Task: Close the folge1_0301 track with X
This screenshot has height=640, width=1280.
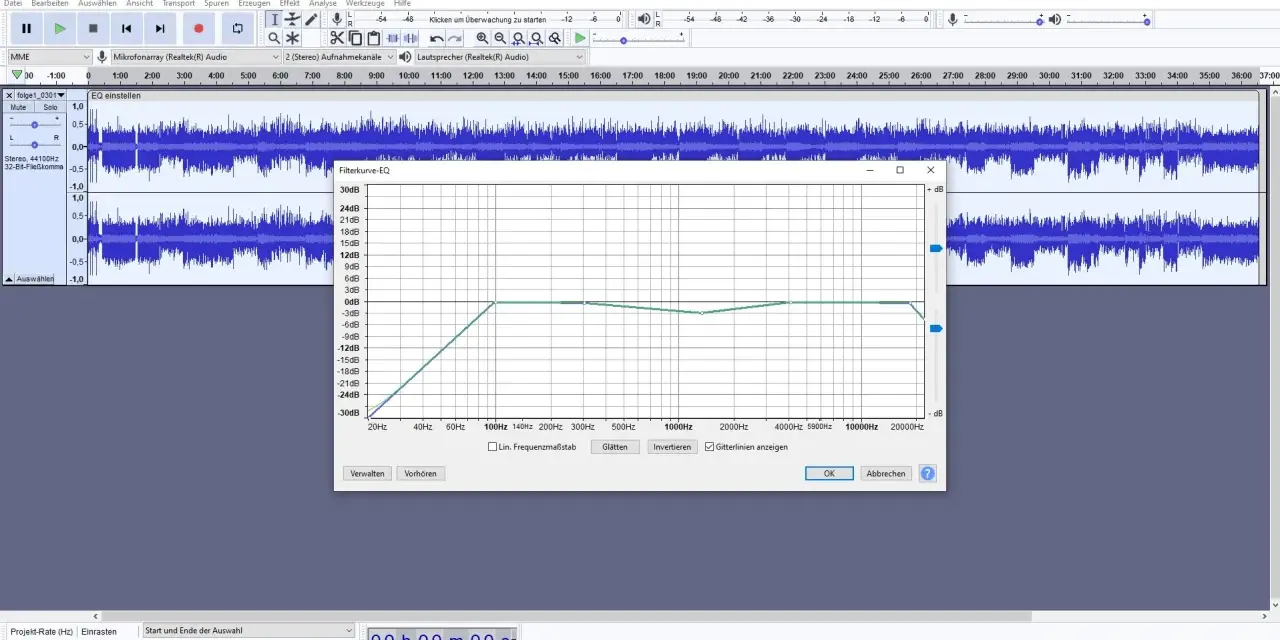Action: (x=9, y=95)
